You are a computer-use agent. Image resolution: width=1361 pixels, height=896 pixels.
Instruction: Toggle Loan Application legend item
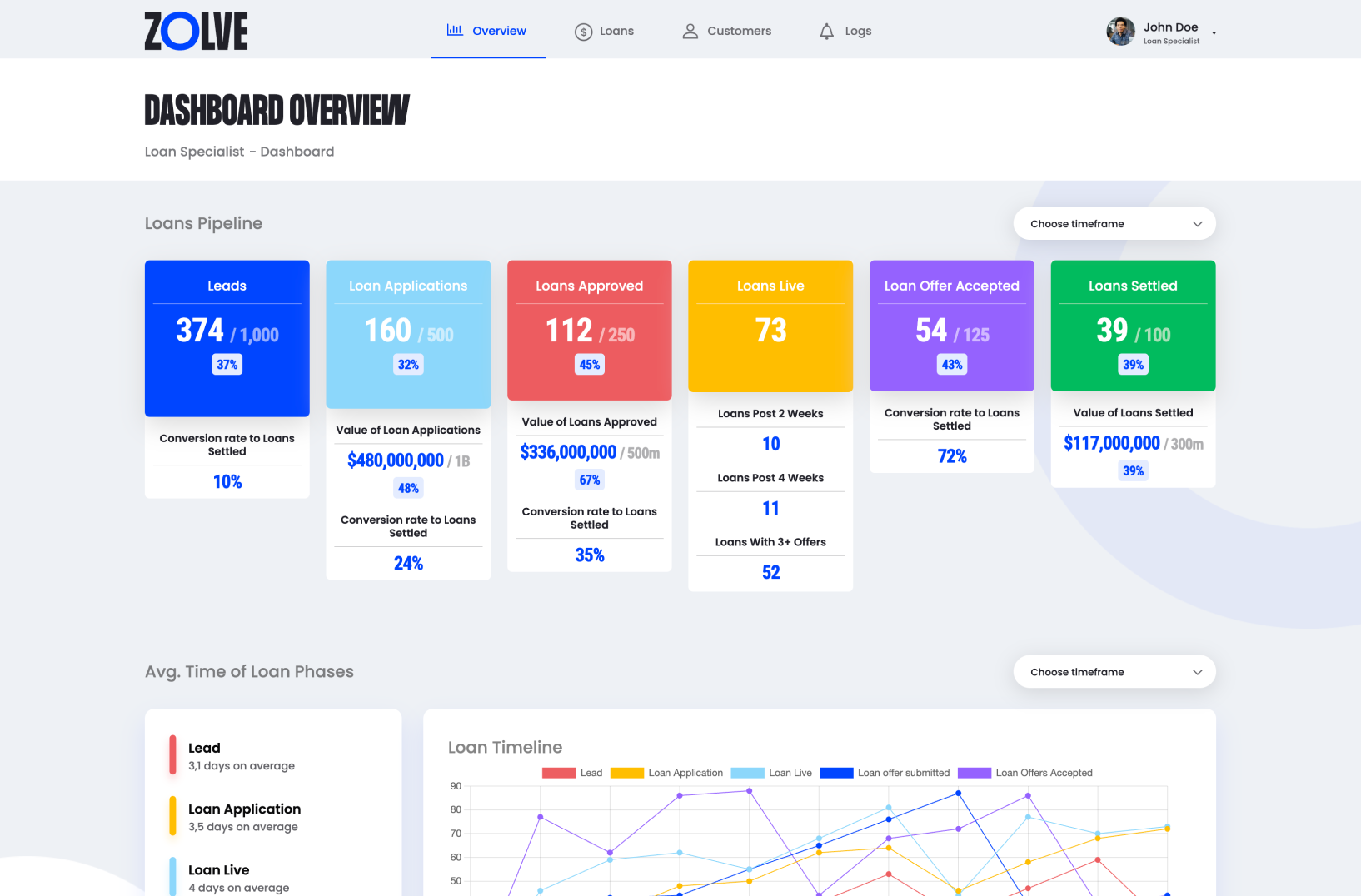(666, 773)
